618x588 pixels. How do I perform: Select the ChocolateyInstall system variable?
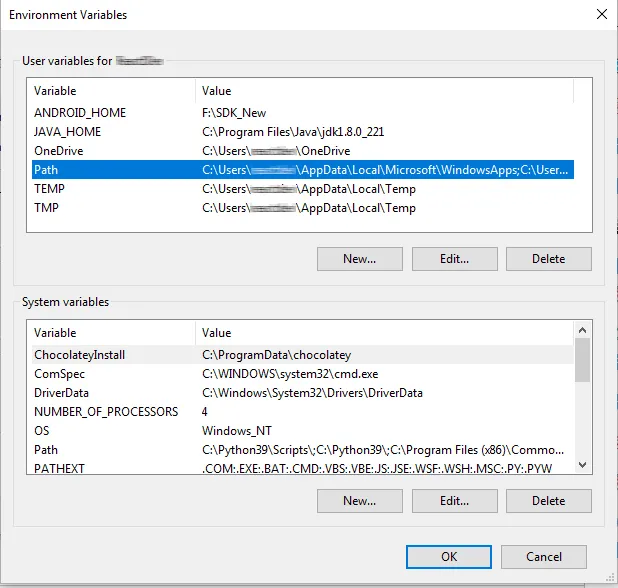(x=303, y=355)
